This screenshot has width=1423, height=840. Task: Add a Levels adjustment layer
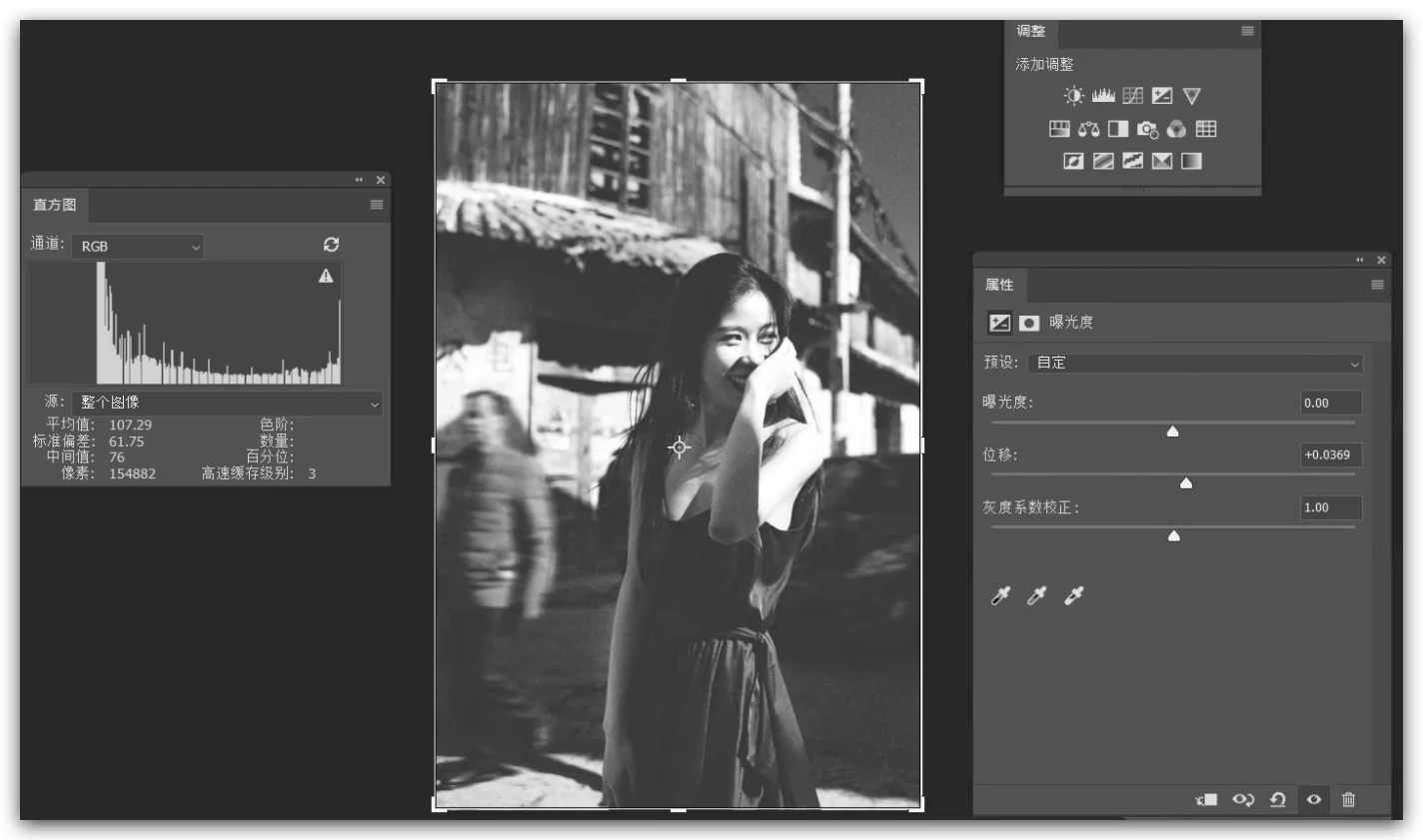pyautogui.click(x=1103, y=96)
